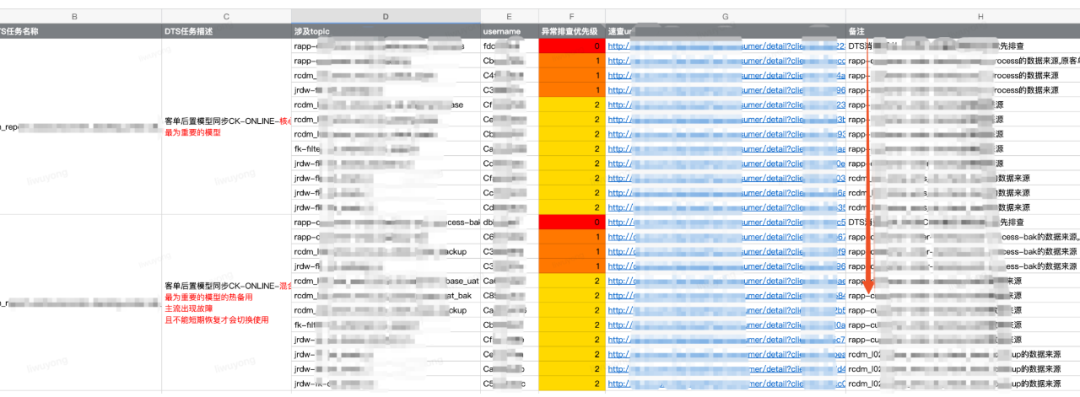Screen dimensions: 1080x397
Task: Click the username header cell
Action: (509, 31)
